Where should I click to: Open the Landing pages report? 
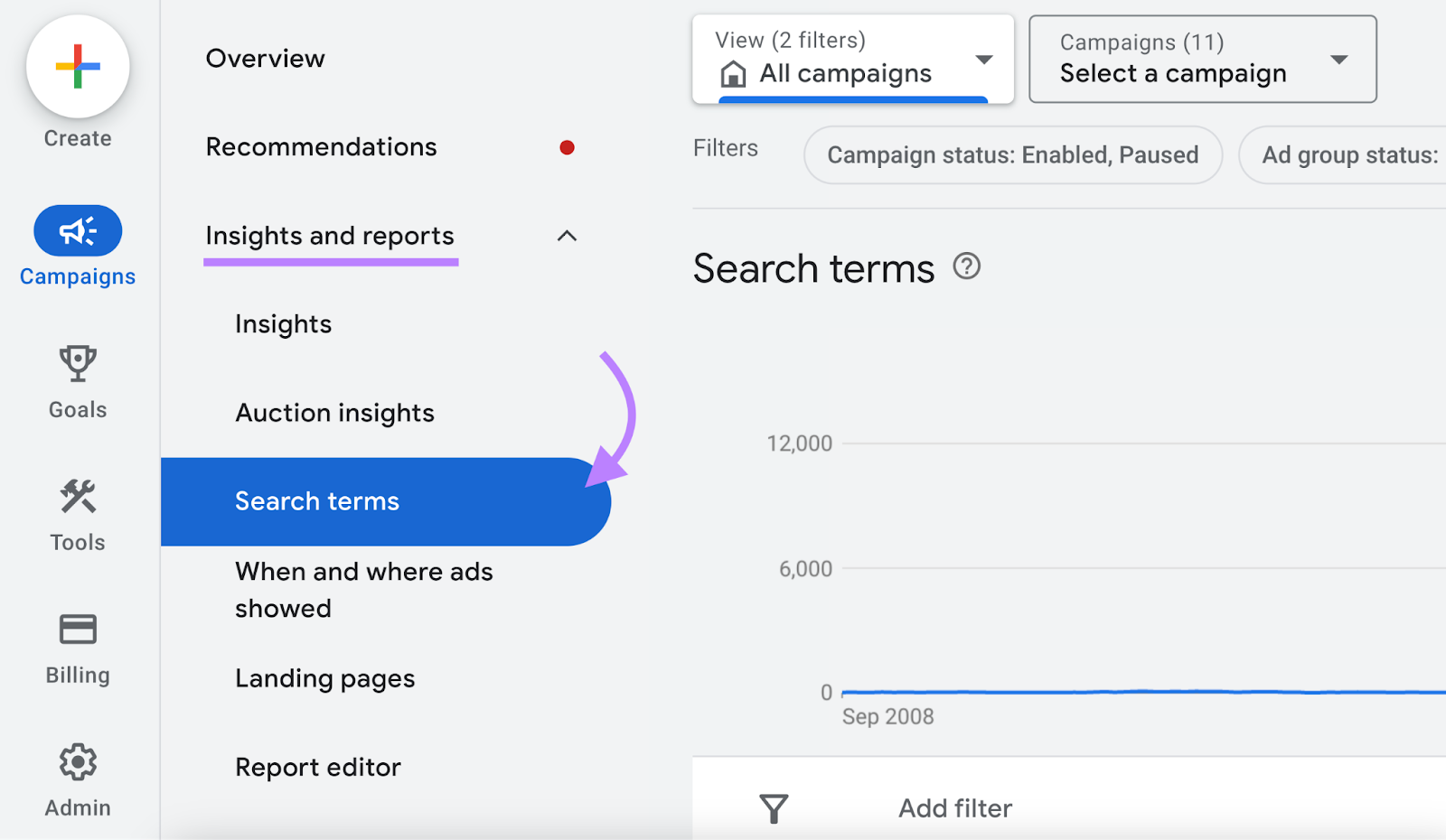point(324,677)
